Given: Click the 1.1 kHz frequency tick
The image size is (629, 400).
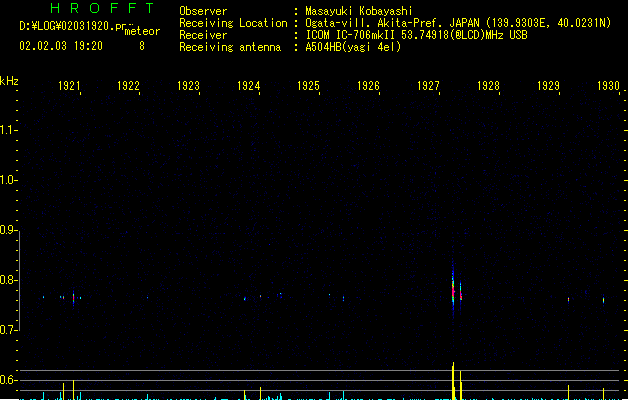Looking at the screenshot, I should 8,130.
